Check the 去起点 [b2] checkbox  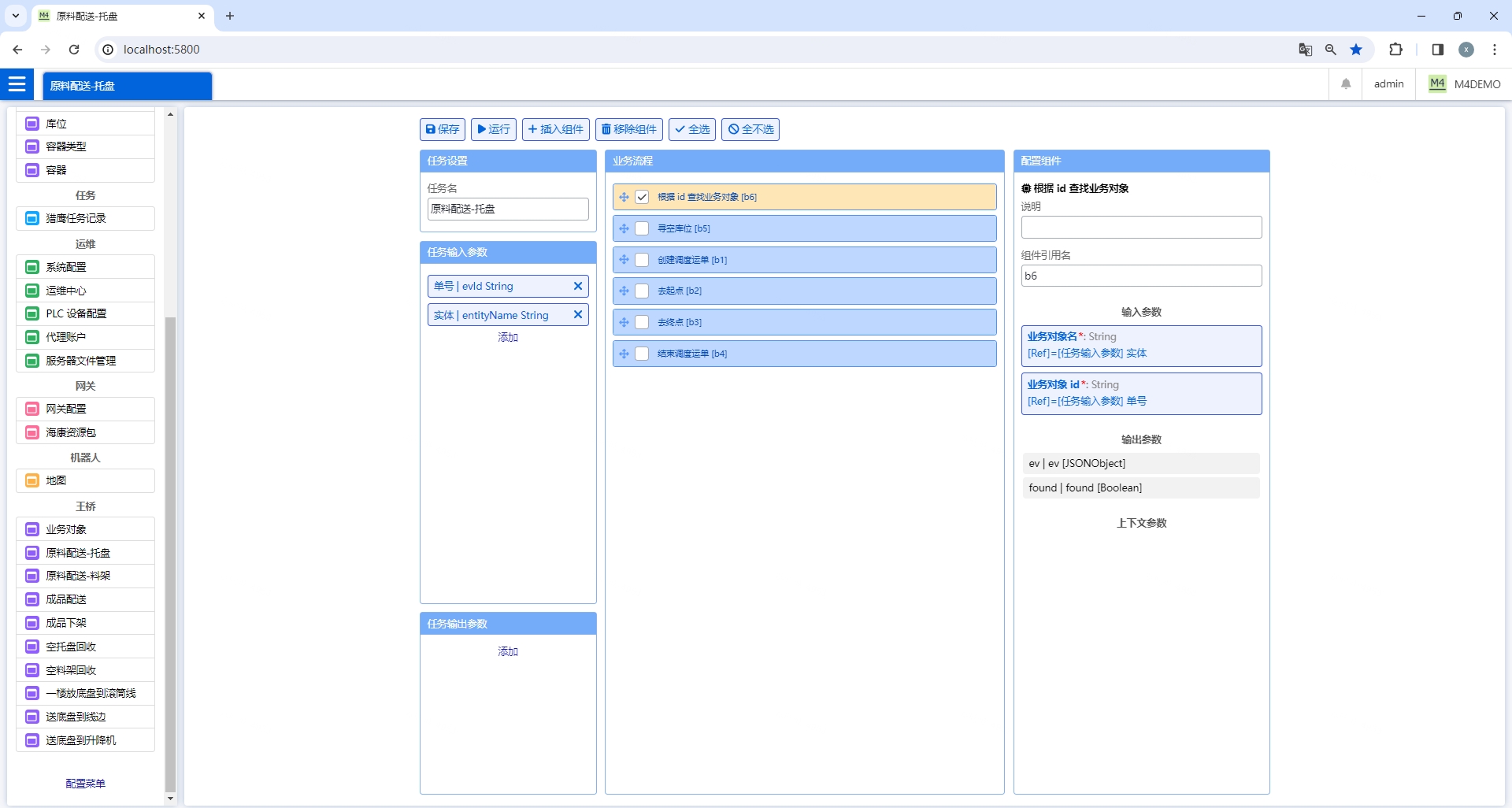(x=642, y=291)
